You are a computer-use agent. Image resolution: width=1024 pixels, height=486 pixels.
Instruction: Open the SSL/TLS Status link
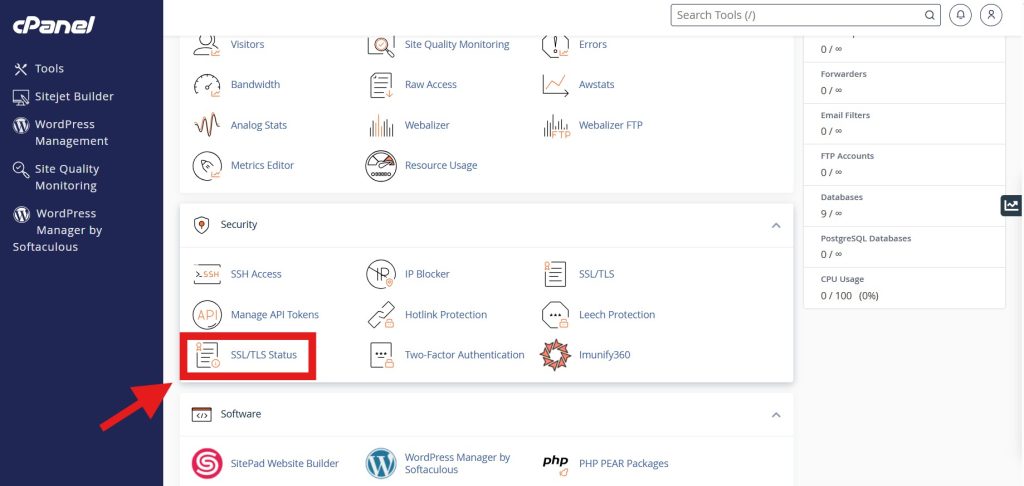pyautogui.click(x=263, y=355)
